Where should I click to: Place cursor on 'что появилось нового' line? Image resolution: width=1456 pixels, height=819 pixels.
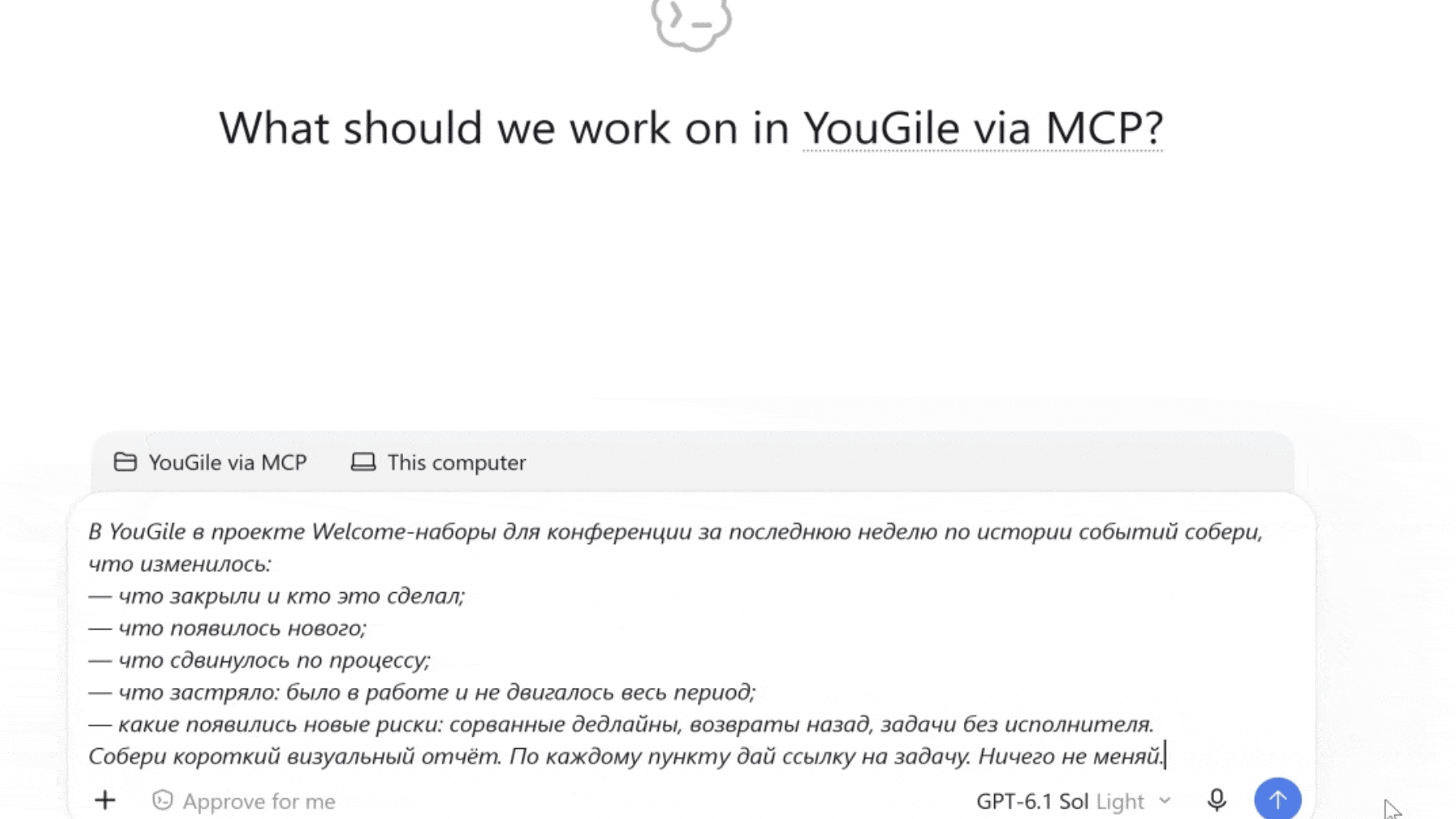pos(242,628)
